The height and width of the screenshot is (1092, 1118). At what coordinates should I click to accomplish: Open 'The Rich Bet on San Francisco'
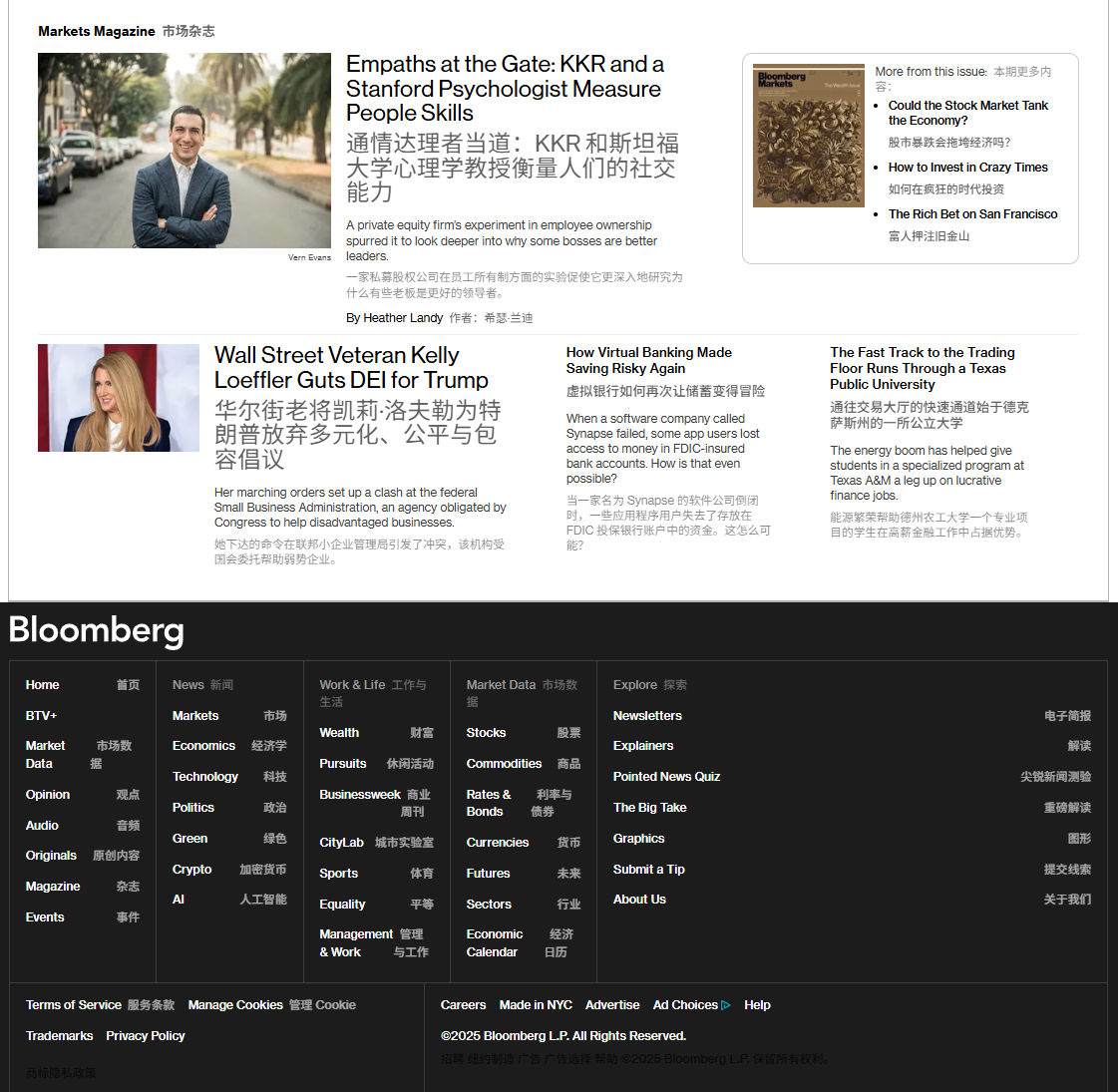coord(972,213)
